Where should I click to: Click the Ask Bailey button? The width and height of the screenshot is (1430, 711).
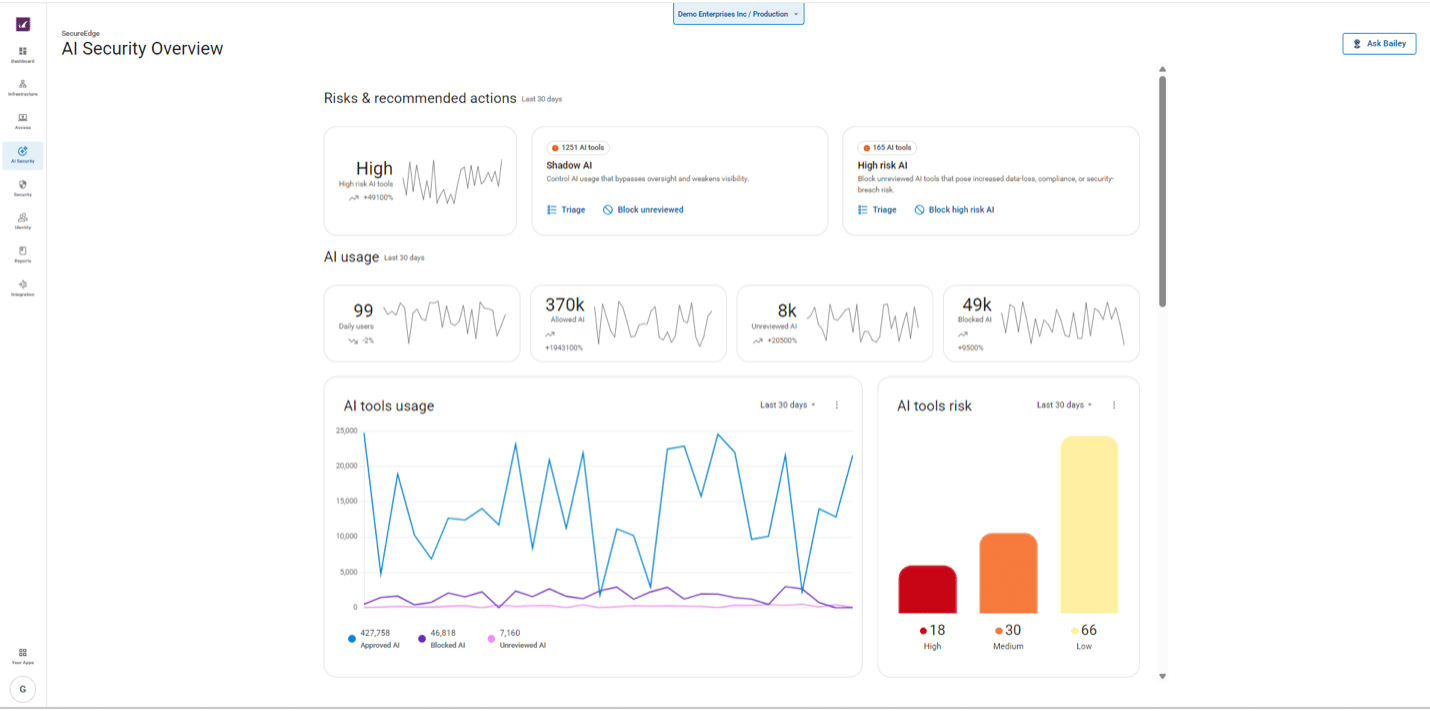[x=1379, y=44]
